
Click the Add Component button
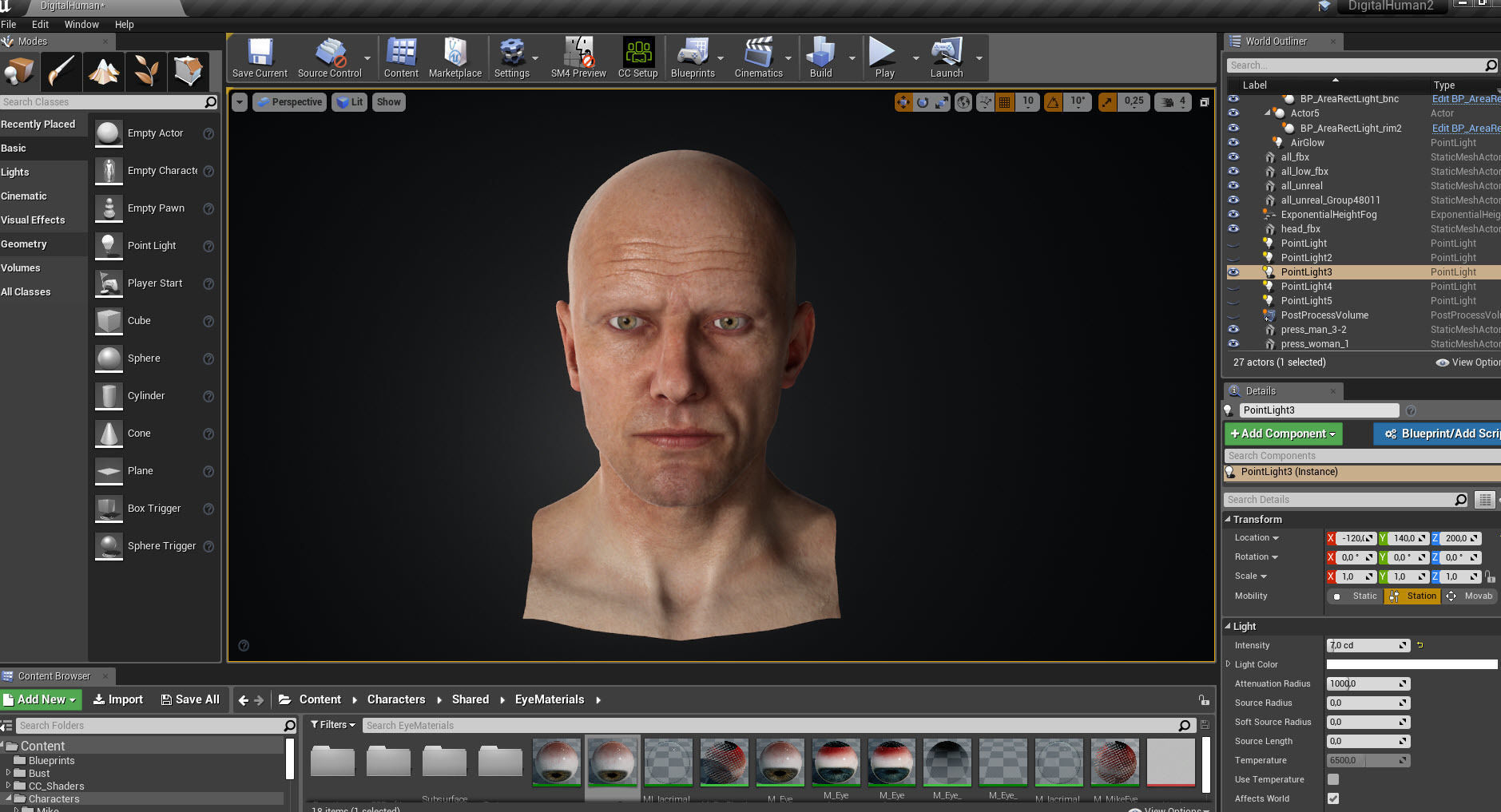[x=1283, y=434]
